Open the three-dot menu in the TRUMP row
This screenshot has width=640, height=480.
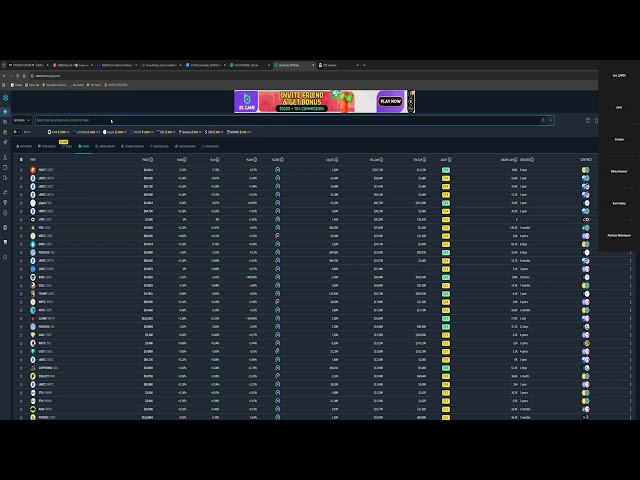pos(630,293)
